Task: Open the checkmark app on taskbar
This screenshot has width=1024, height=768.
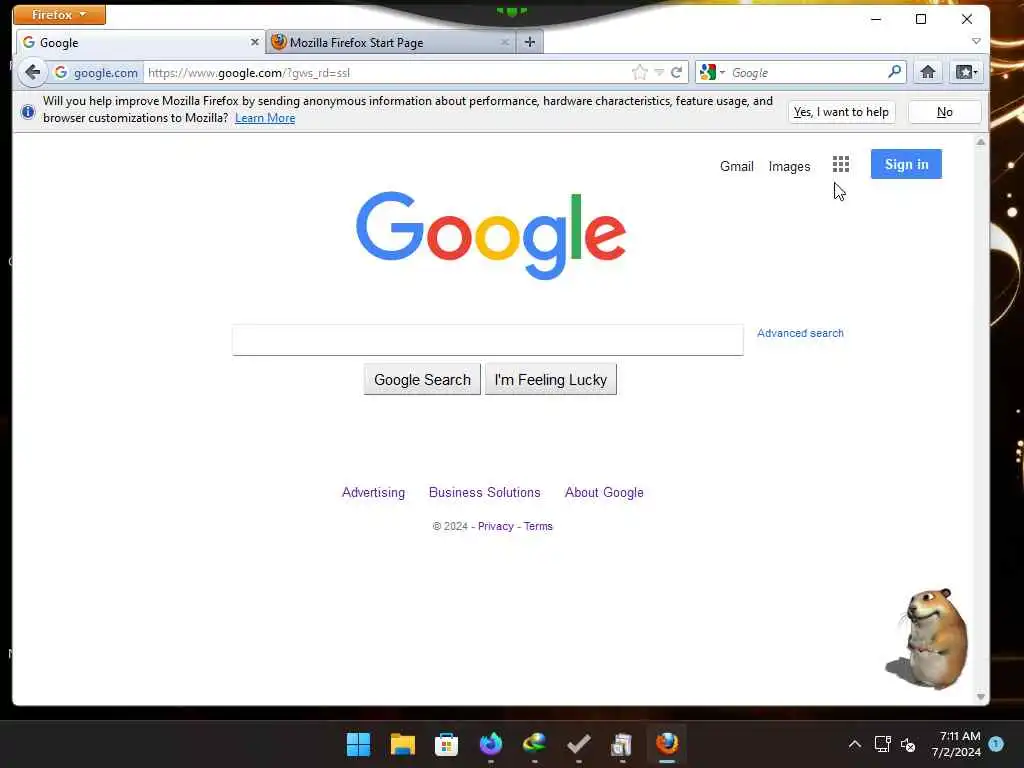Action: pos(579,744)
